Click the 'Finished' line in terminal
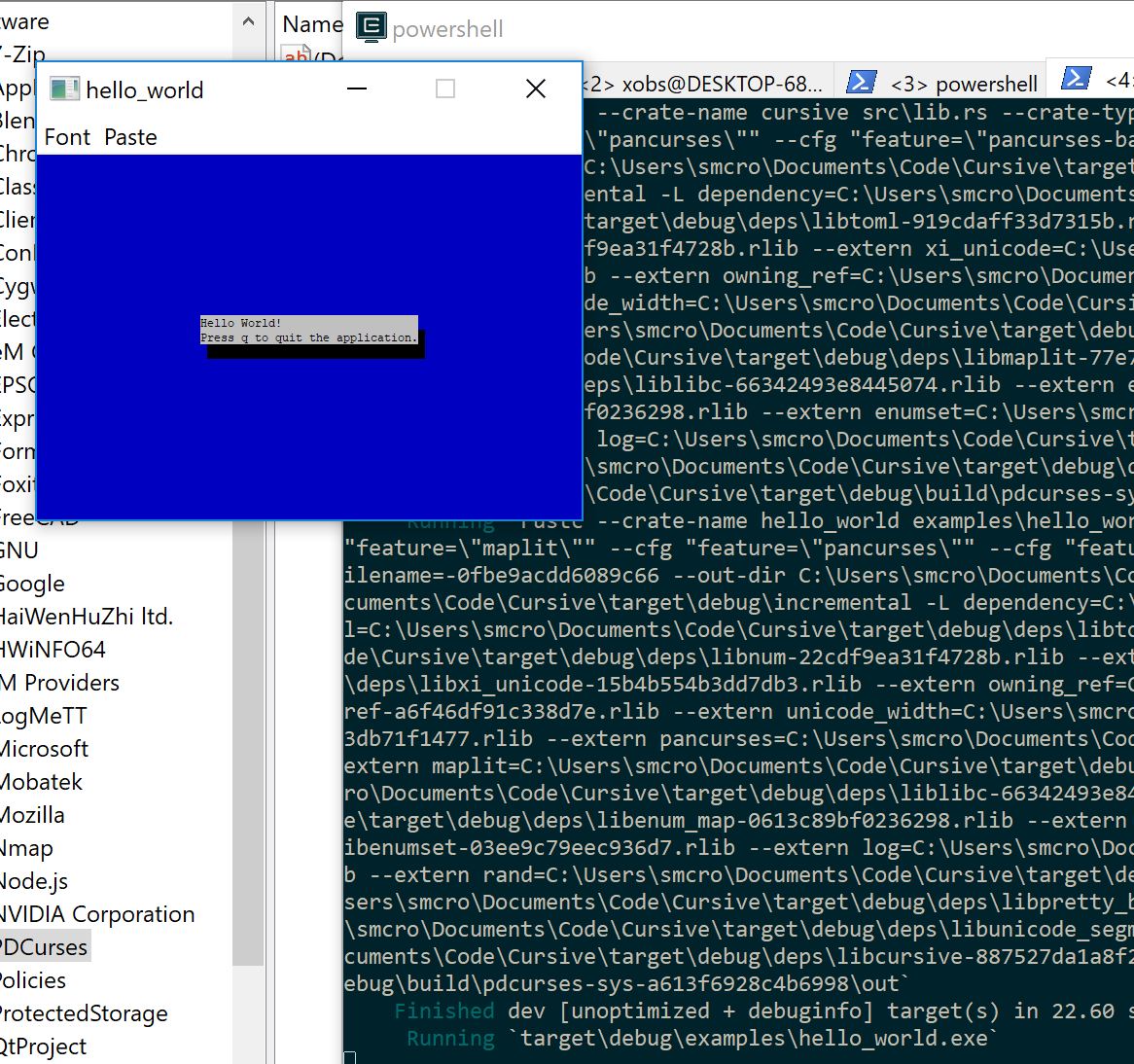This screenshot has width=1134, height=1064. 737,1011
